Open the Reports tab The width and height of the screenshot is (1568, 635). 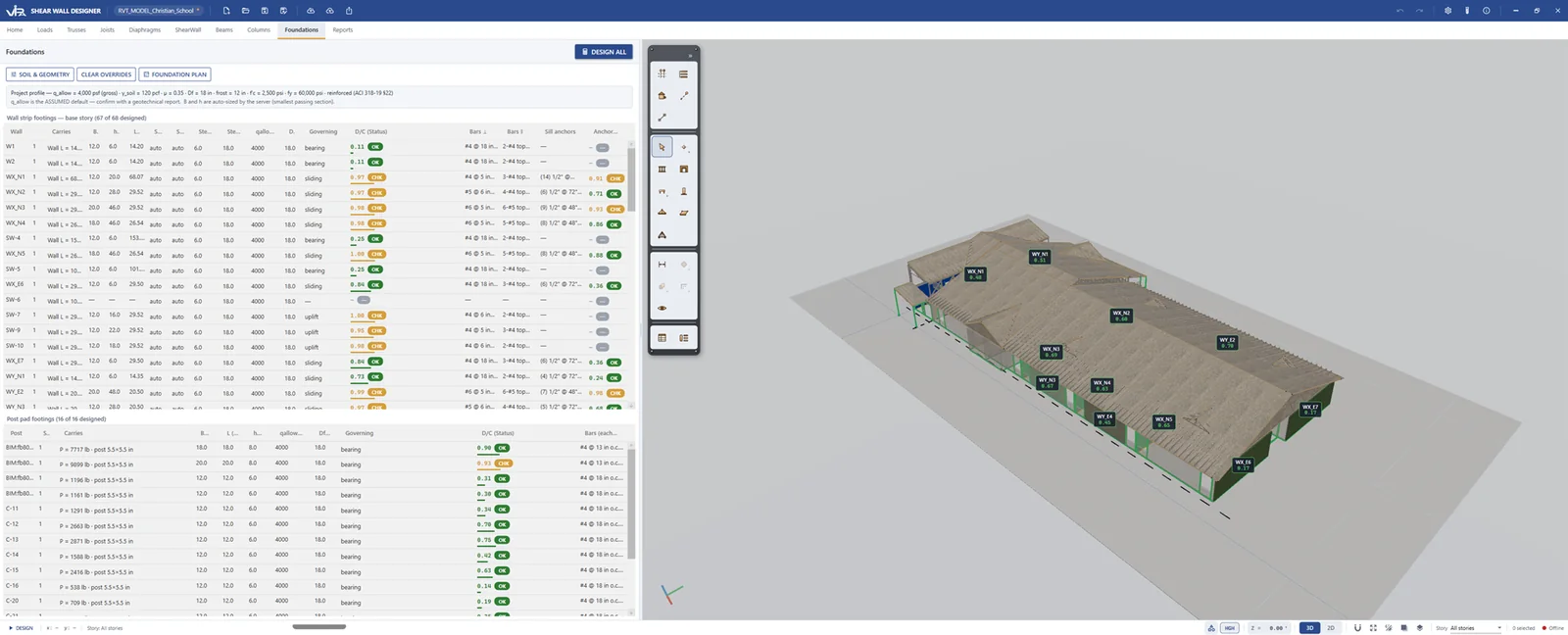(342, 29)
